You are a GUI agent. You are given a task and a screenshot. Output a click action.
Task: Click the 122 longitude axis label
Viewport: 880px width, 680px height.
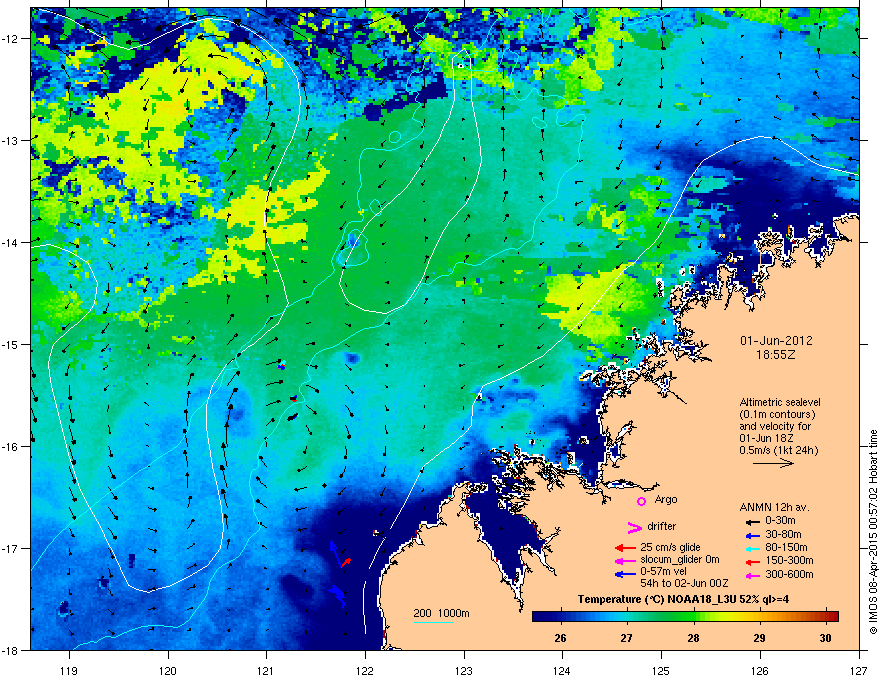pyautogui.click(x=365, y=670)
